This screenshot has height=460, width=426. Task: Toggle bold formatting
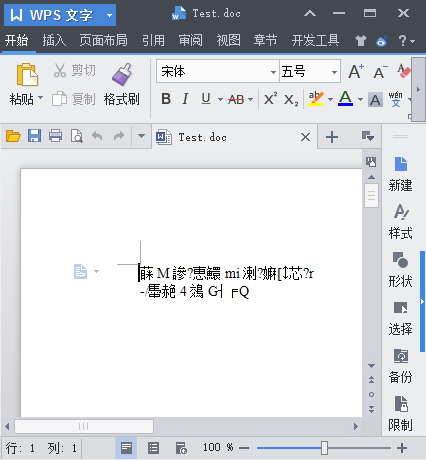[166, 99]
